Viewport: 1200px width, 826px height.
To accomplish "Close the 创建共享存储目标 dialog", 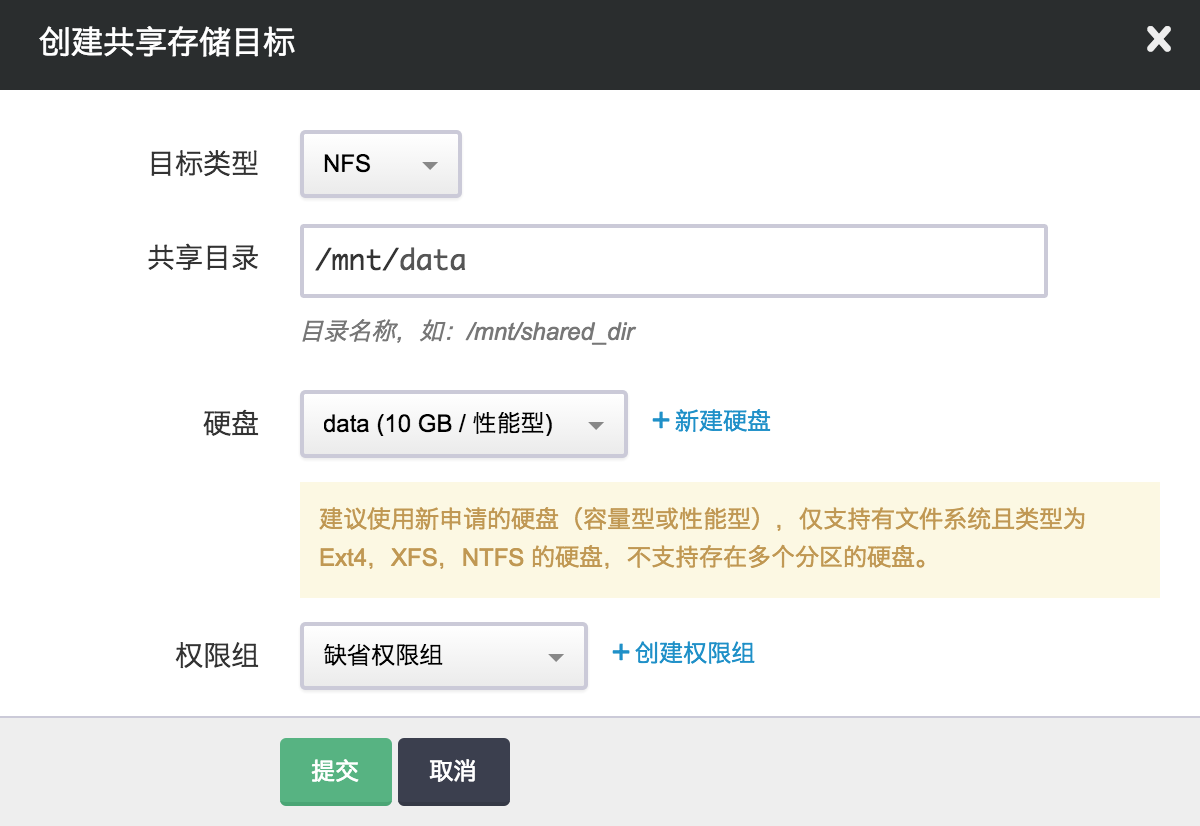I will [x=1158, y=40].
